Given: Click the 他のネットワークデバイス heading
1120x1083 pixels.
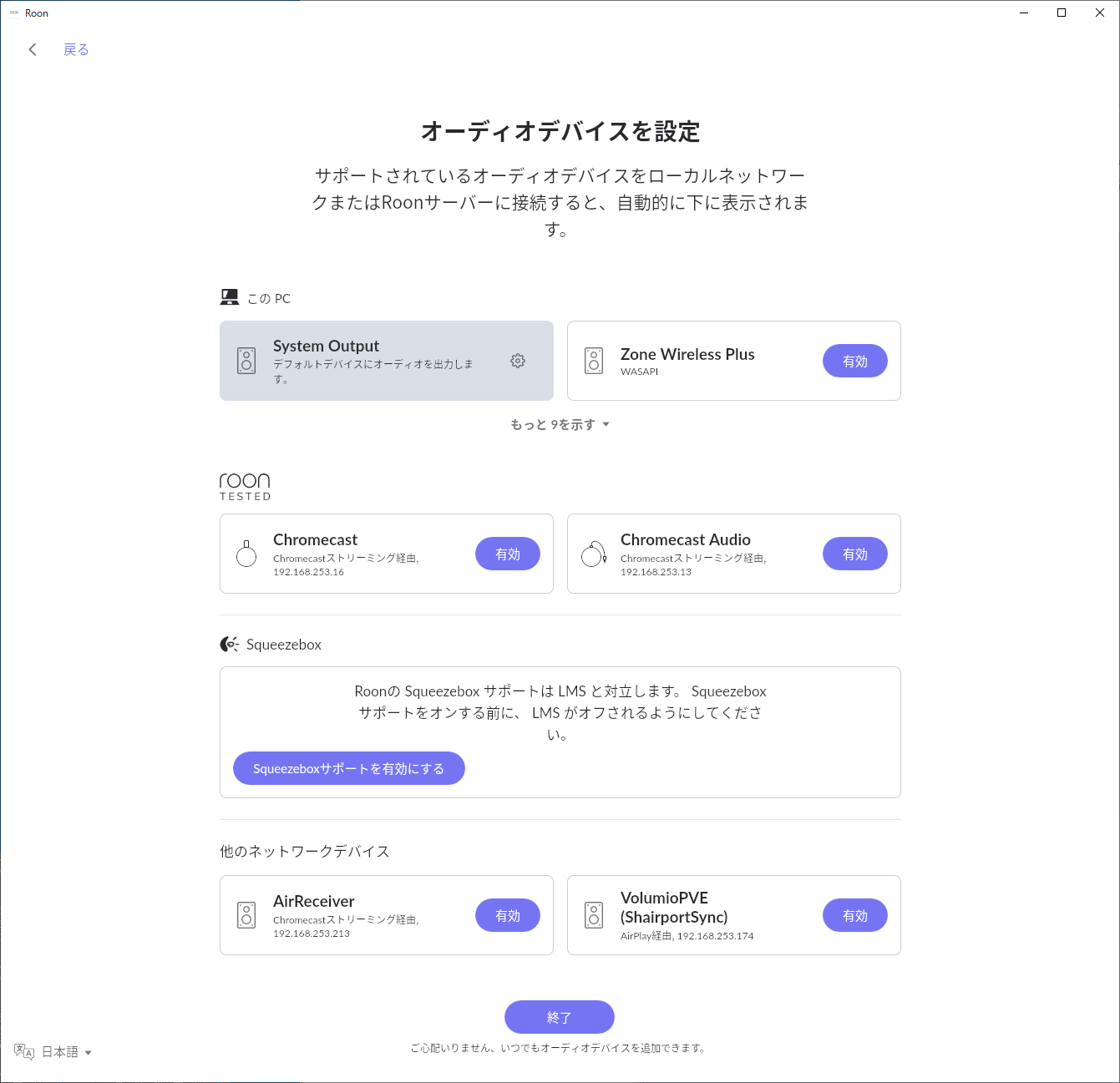Looking at the screenshot, I should tap(305, 851).
